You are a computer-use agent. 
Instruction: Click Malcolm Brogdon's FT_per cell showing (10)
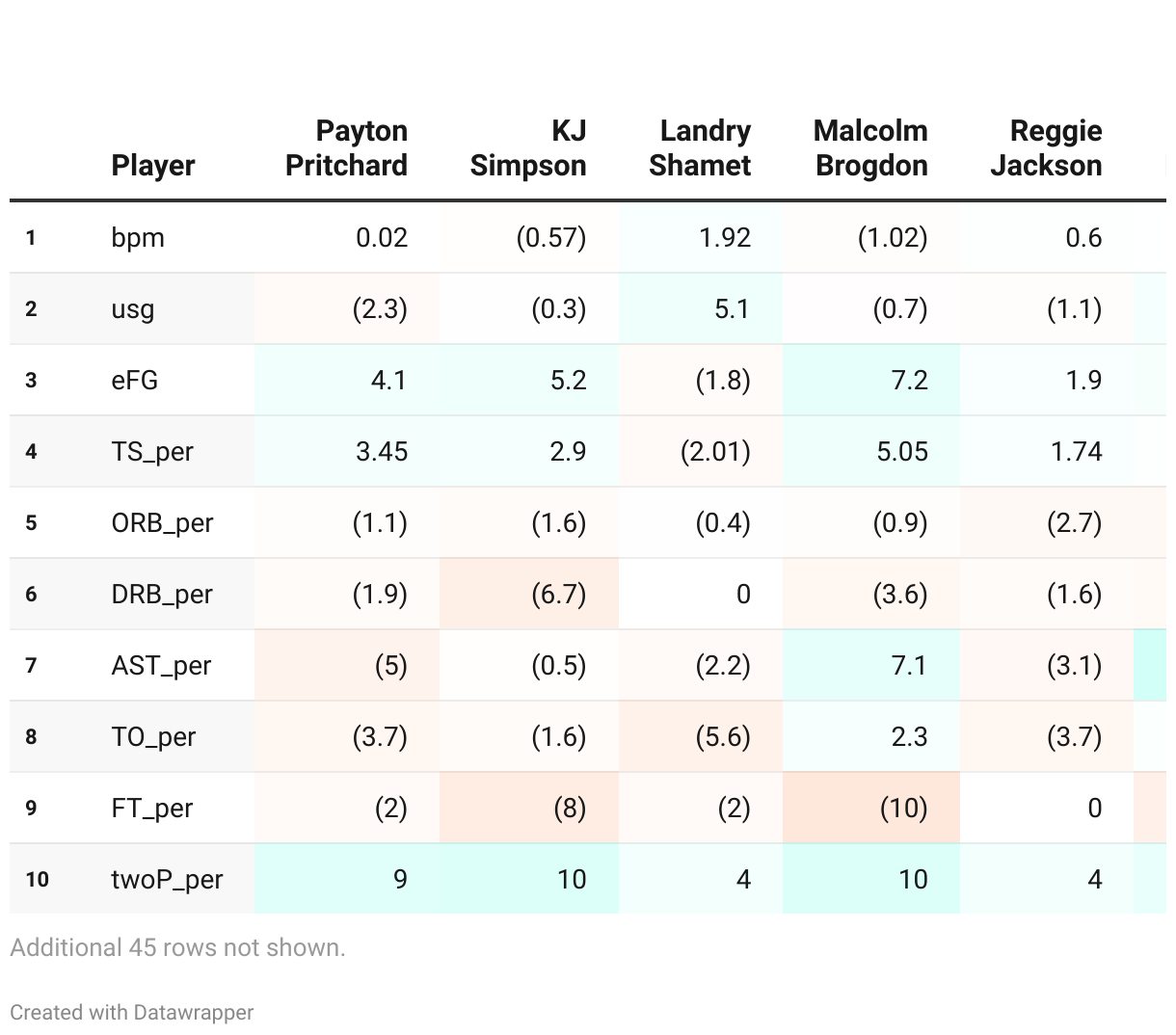(903, 809)
